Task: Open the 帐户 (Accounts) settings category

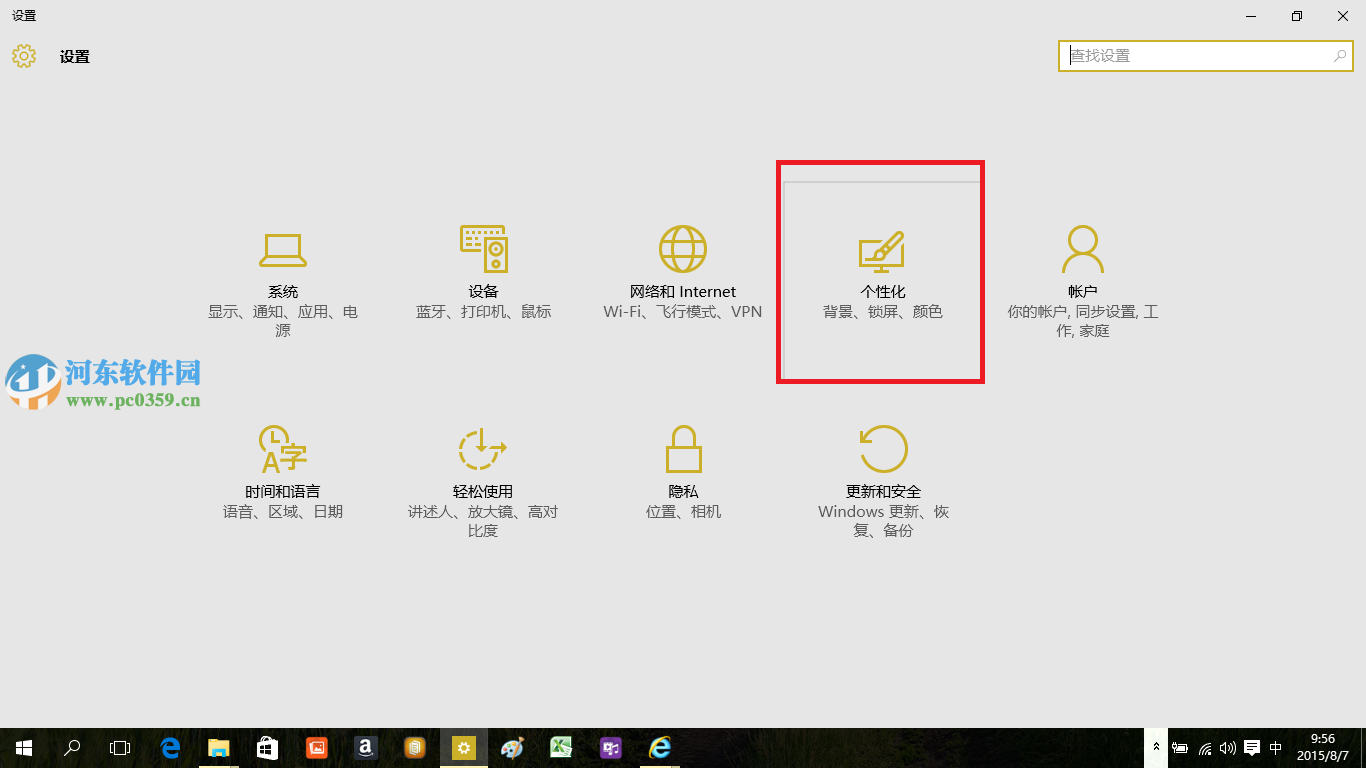Action: click(1083, 270)
